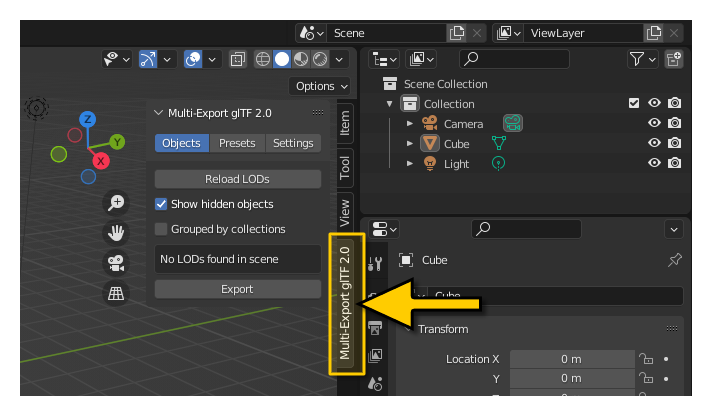Click the Reload LODs button
The image size is (712, 416).
coord(237,179)
